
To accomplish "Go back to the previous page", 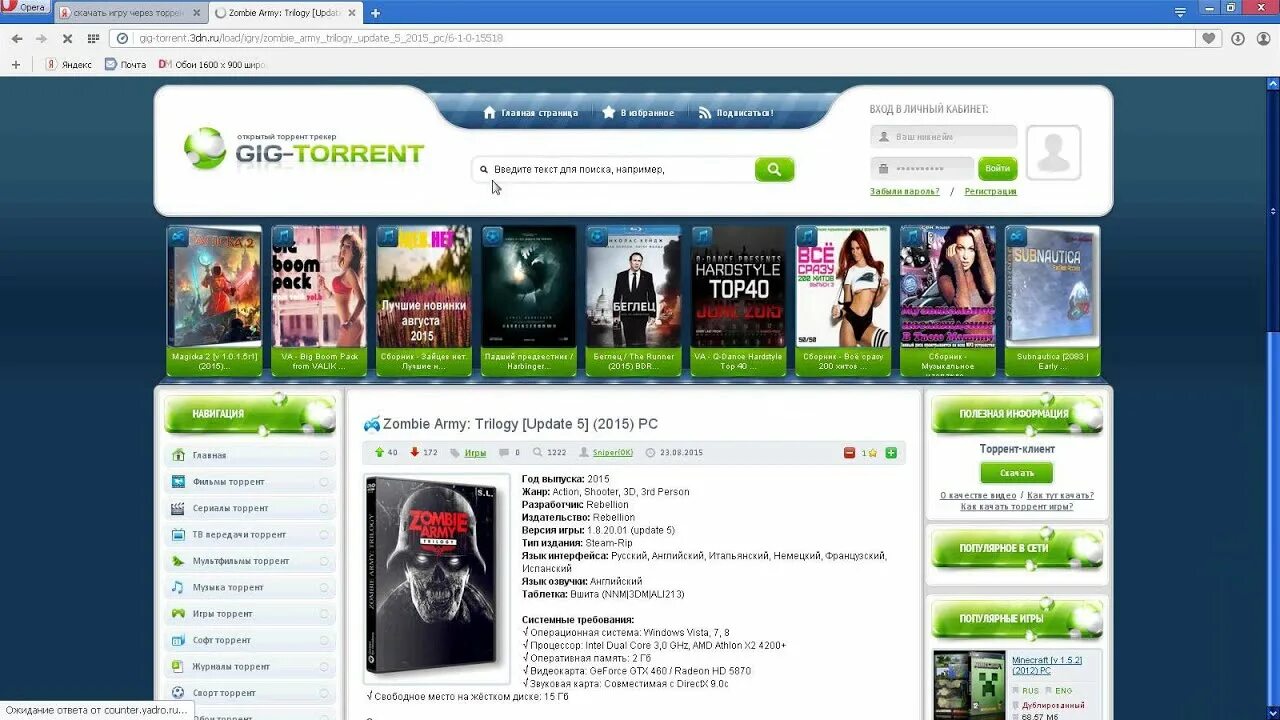I will (17, 38).
